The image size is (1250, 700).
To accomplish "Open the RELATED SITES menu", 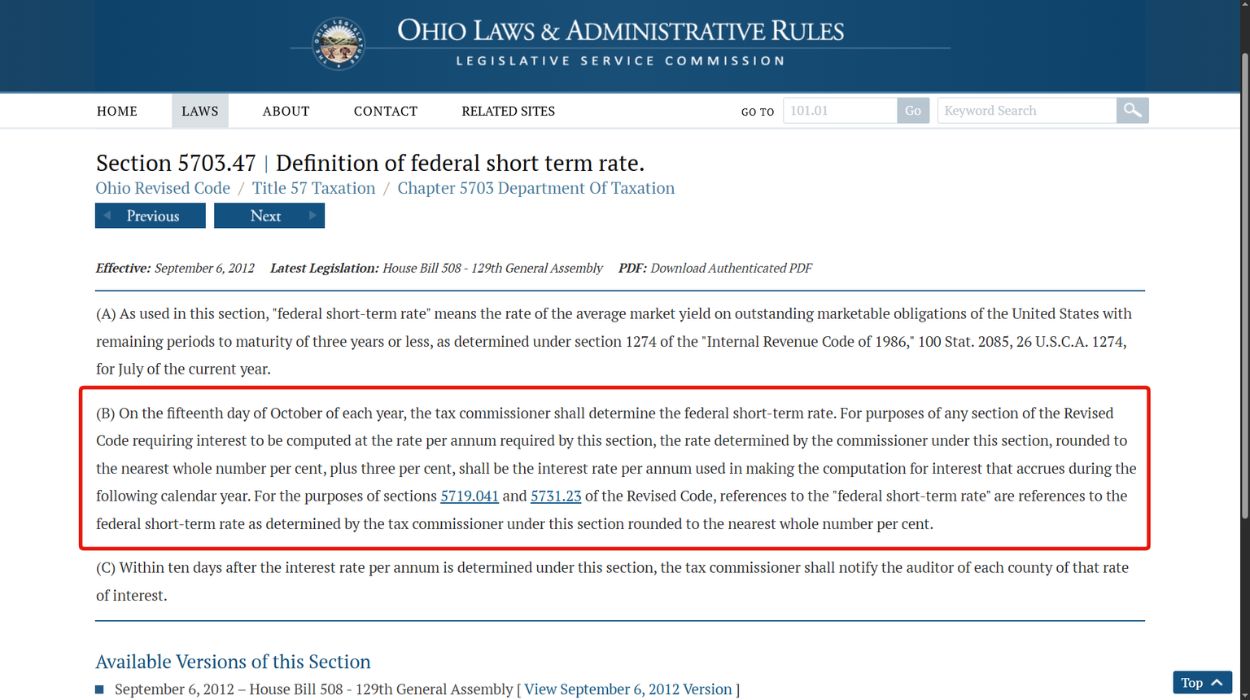I will click(508, 111).
